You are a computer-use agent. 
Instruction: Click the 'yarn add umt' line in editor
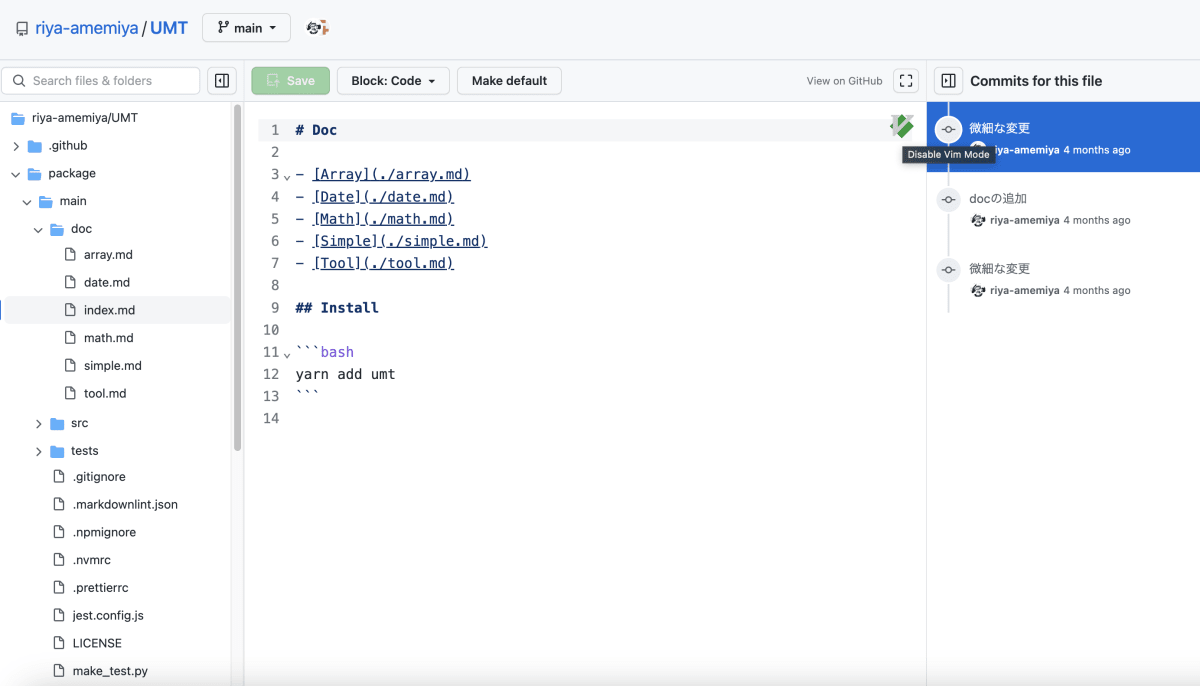(346, 374)
